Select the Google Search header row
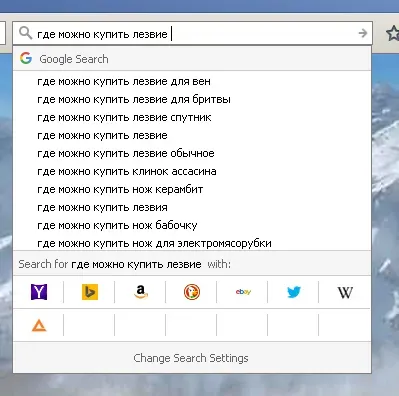The width and height of the screenshot is (399, 396). tap(192, 59)
